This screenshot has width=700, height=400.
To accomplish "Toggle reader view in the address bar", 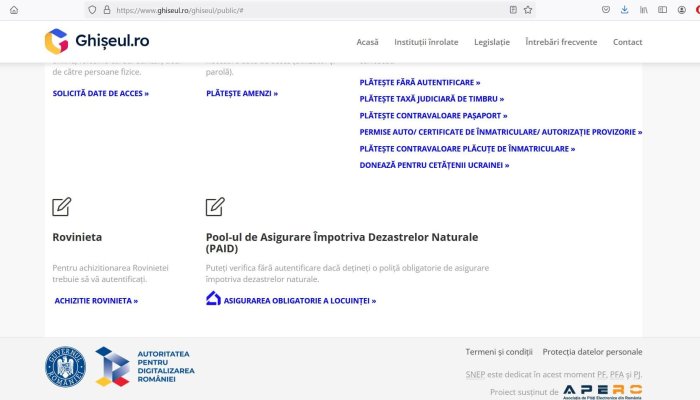I will point(513,10).
